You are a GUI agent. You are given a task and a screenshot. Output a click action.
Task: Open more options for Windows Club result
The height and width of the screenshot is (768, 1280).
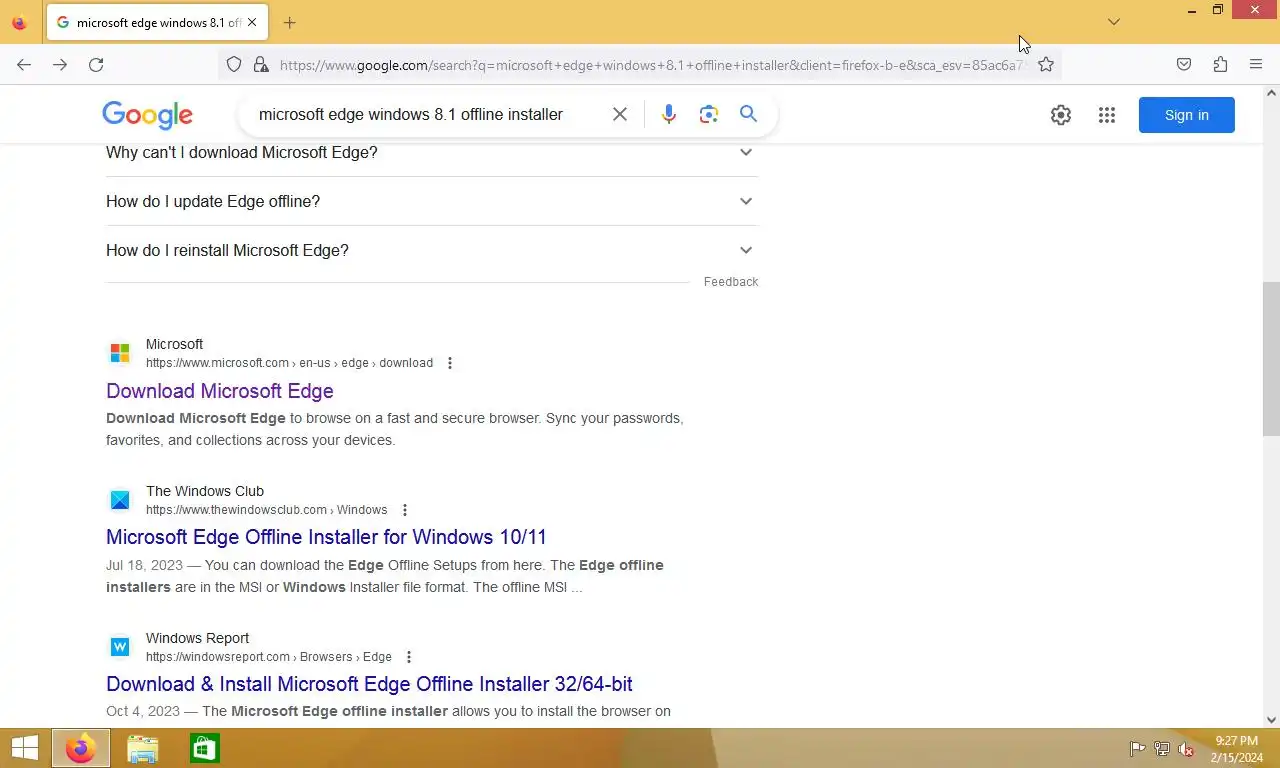click(x=405, y=510)
